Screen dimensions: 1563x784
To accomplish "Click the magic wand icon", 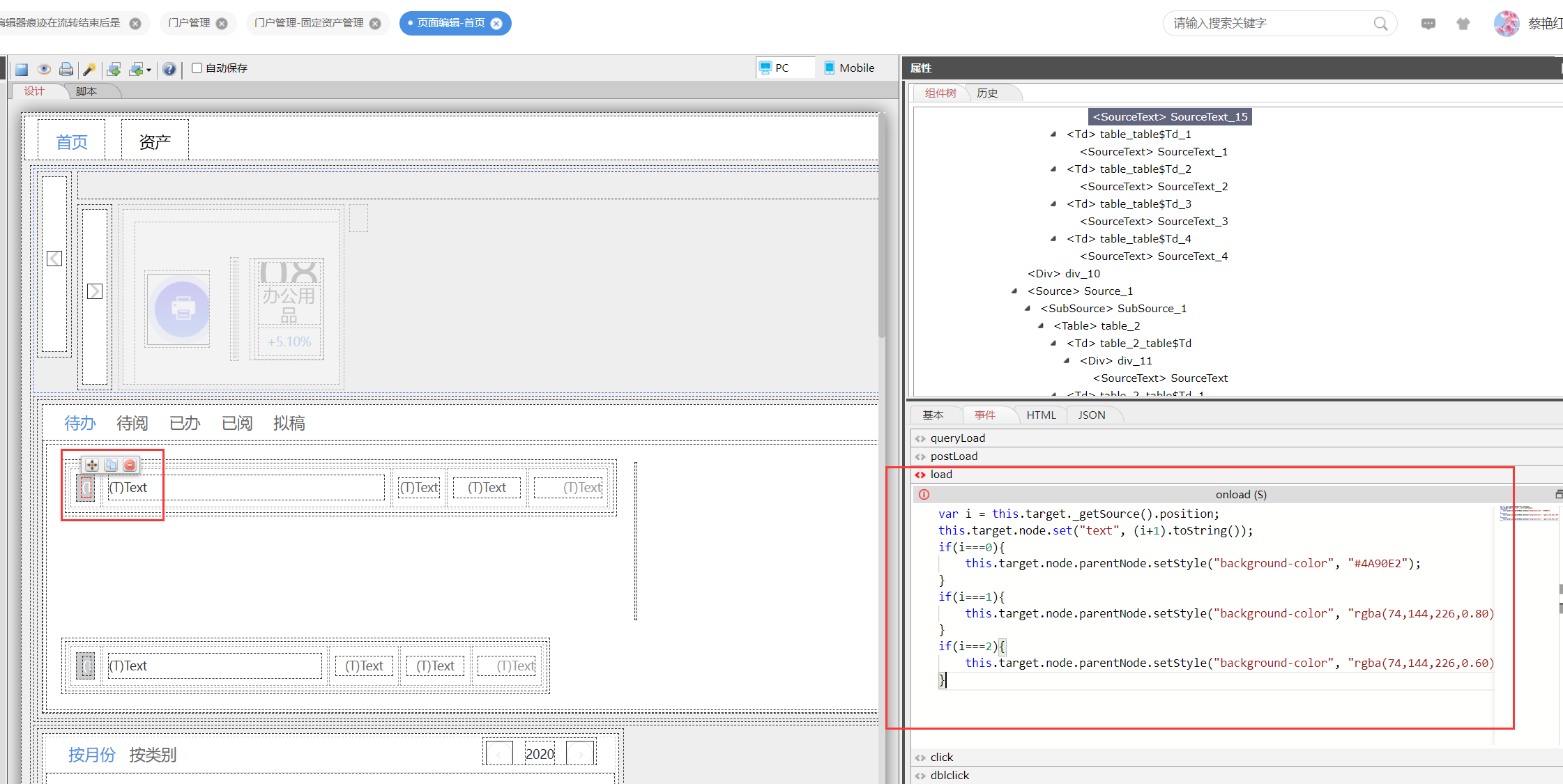I will click(89, 69).
